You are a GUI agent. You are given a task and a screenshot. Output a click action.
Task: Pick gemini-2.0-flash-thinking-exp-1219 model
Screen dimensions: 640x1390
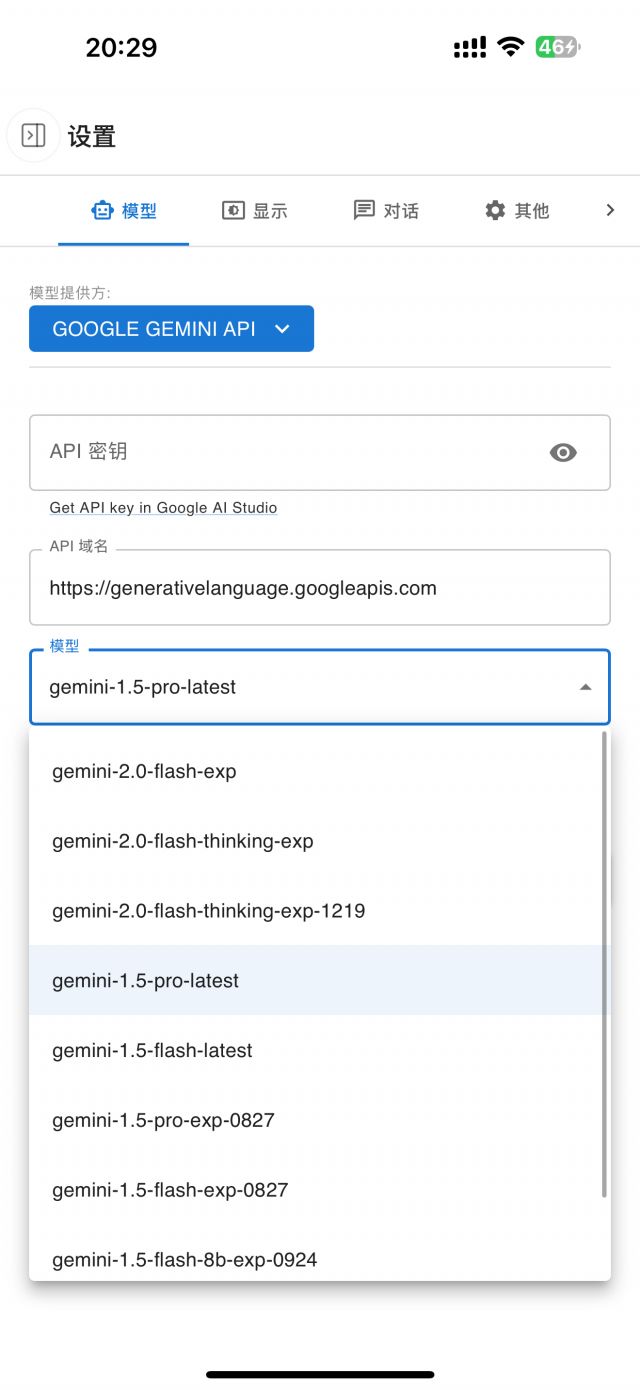click(x=208, y=911)
